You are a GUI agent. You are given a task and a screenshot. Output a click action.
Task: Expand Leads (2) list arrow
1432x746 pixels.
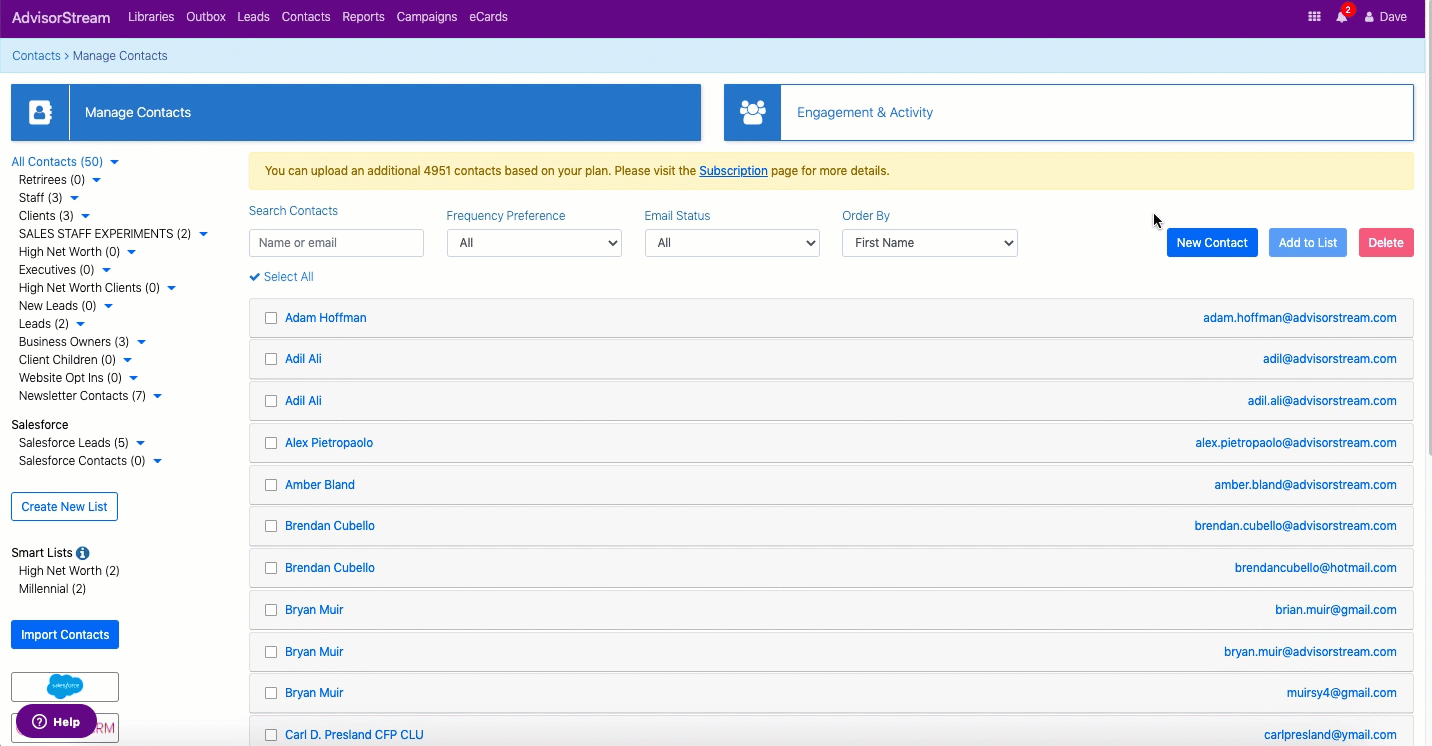(80, 324)
